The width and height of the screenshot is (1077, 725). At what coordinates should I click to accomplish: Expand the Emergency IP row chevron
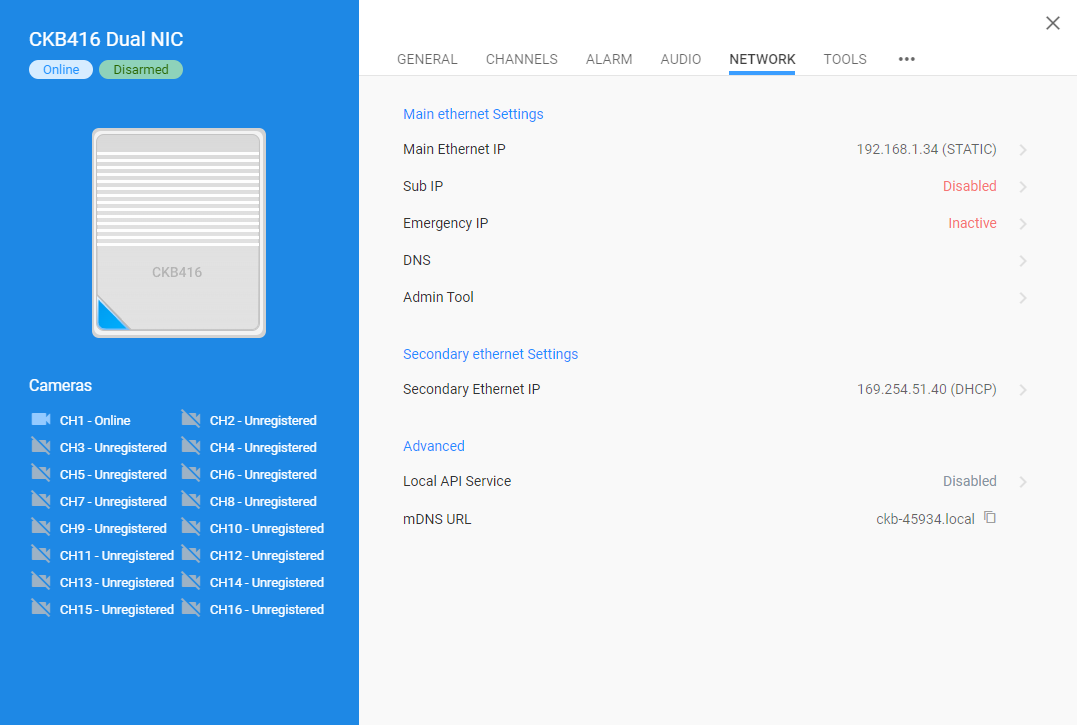(x=1023, y=224)
